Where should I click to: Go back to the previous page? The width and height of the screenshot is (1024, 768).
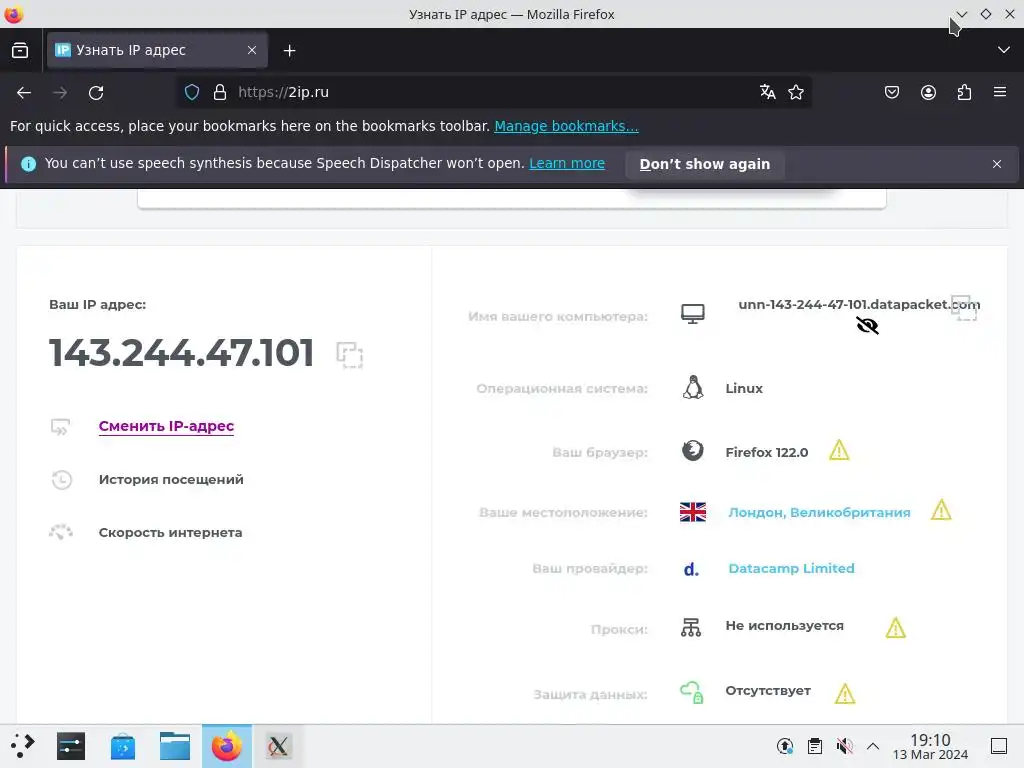pos(24,93)
